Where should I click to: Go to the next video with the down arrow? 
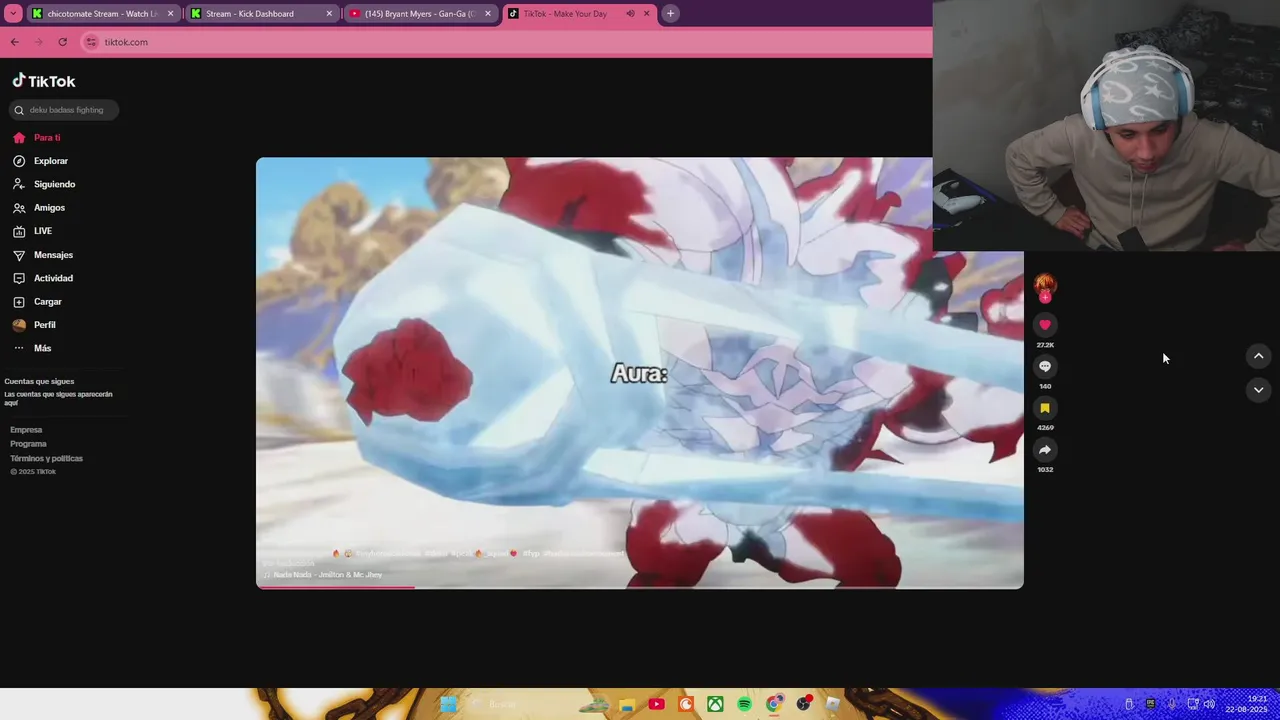pyautogui.click(x=1258, y=390)
